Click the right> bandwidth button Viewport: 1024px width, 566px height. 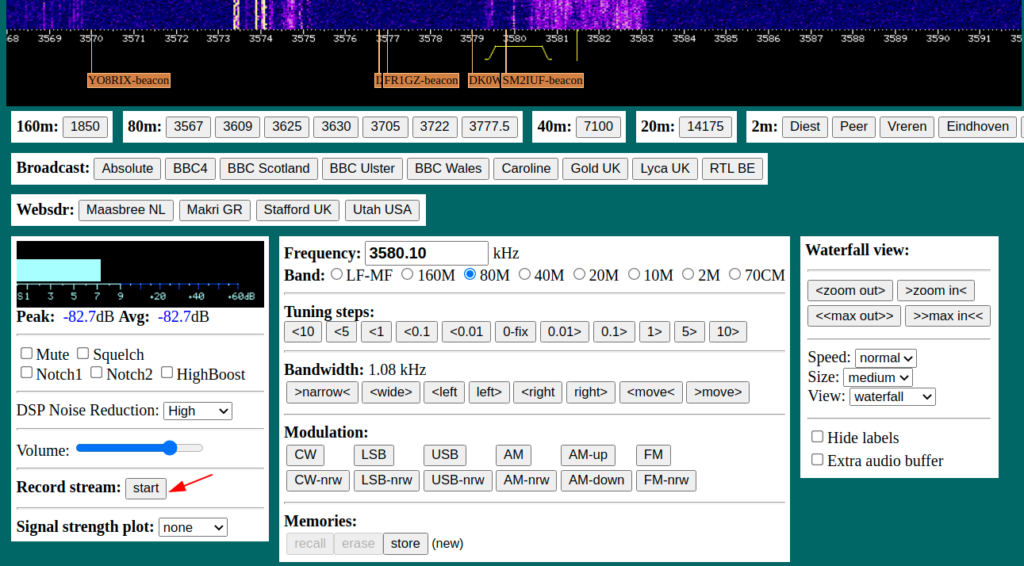590,392
